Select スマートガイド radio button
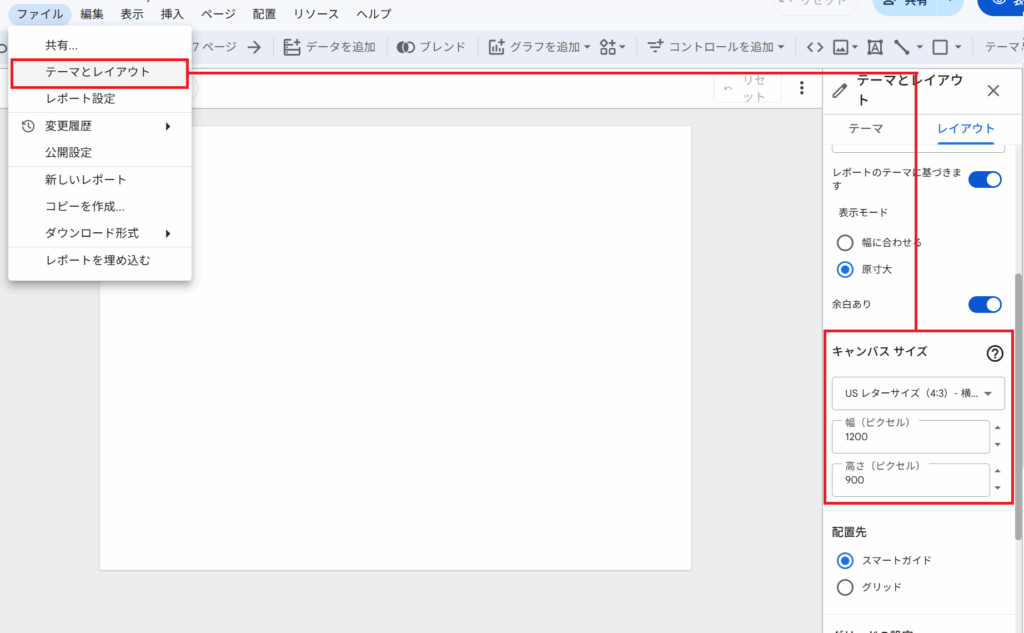Image resolution: width=1024 pixels, height=633 pixels. click(x=845, y=560)
